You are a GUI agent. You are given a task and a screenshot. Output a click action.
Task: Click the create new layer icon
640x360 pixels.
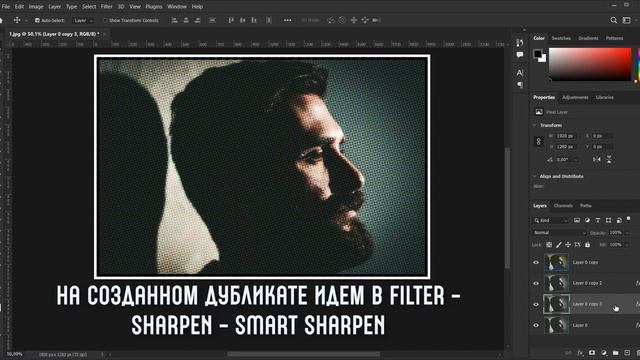click(x=627, y=353)
